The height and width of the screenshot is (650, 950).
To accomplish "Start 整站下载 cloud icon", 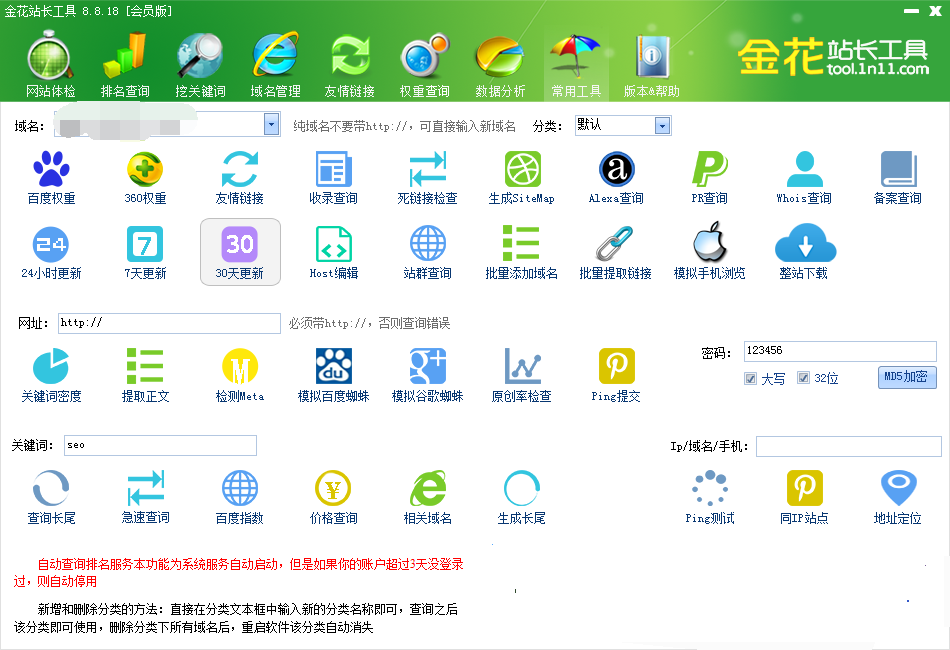I will [x=804, y=252].
